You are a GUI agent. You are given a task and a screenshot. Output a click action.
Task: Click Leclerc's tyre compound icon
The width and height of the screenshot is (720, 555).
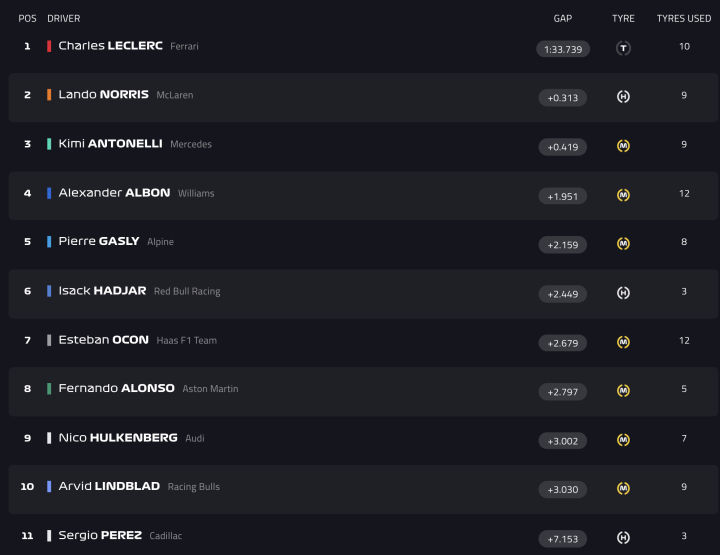[x=623, y=48]
